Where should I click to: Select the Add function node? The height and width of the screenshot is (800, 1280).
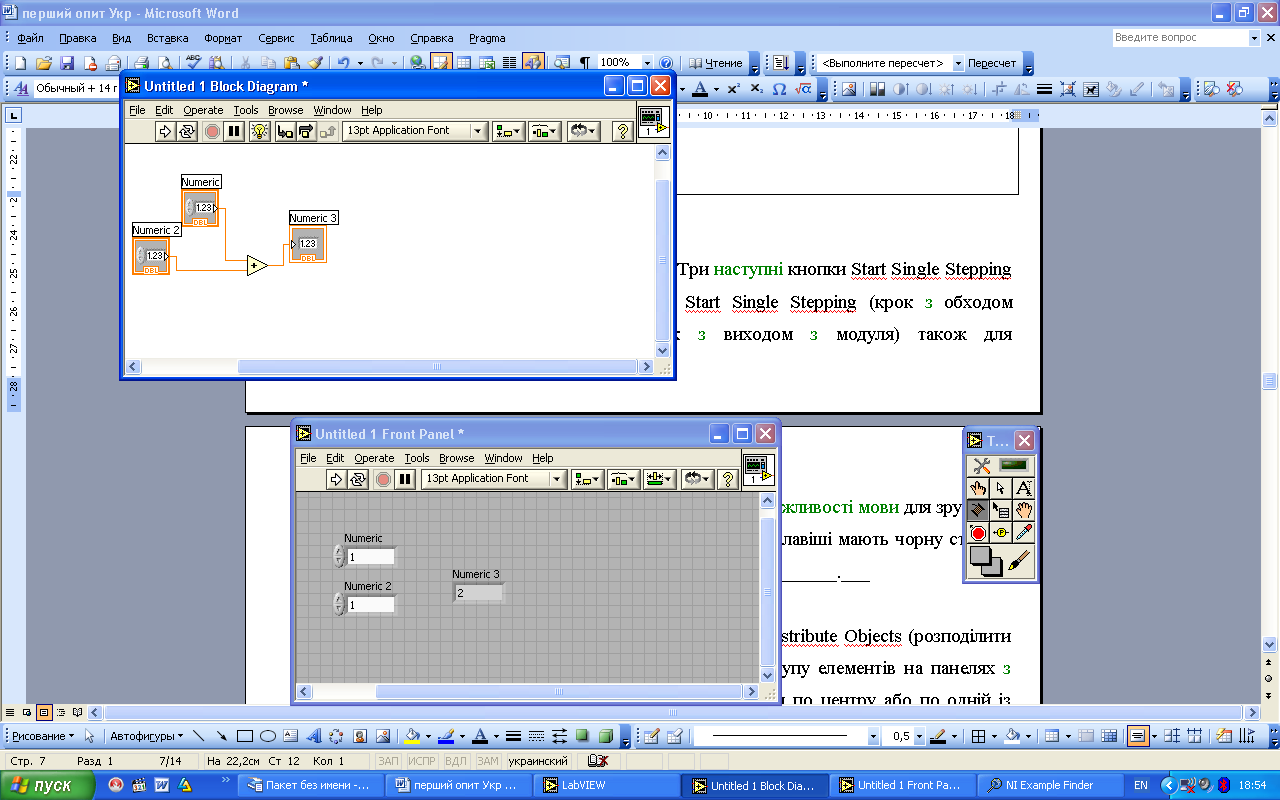coord(257,265)
